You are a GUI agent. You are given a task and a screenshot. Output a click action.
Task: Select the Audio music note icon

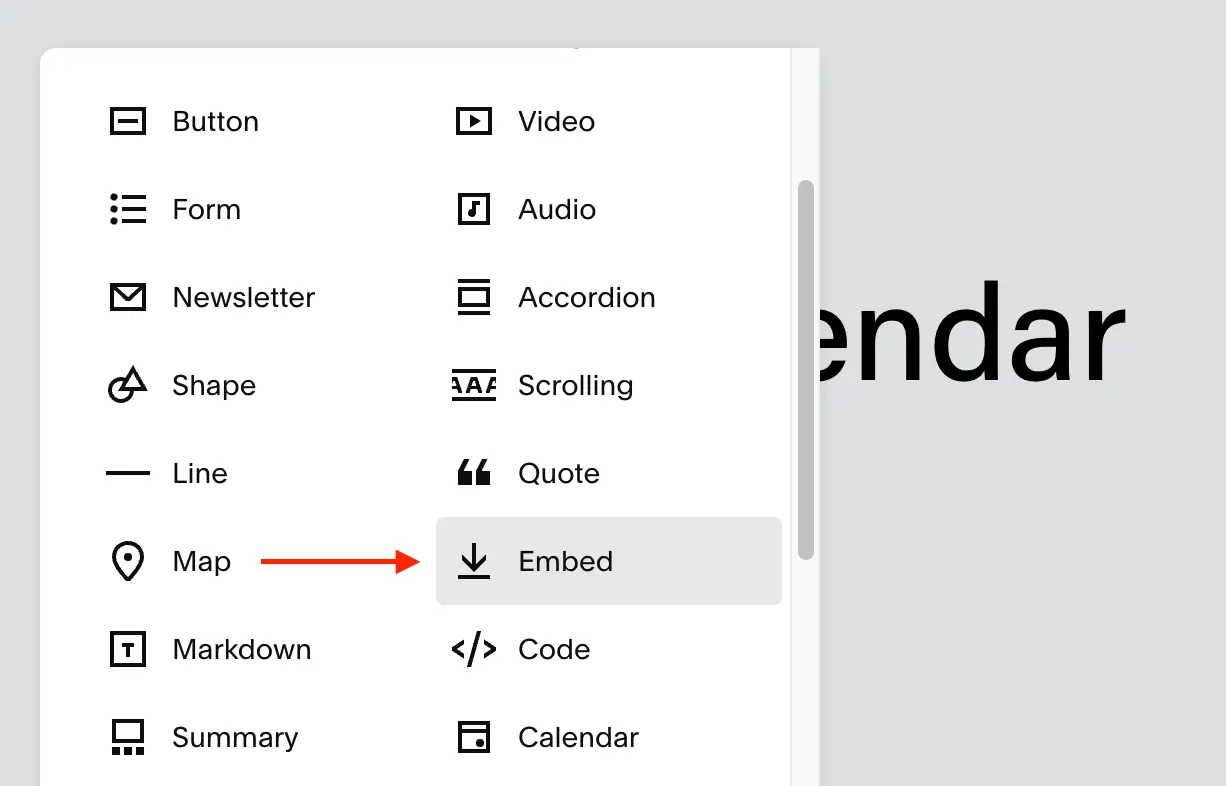(x=473, y=210)
